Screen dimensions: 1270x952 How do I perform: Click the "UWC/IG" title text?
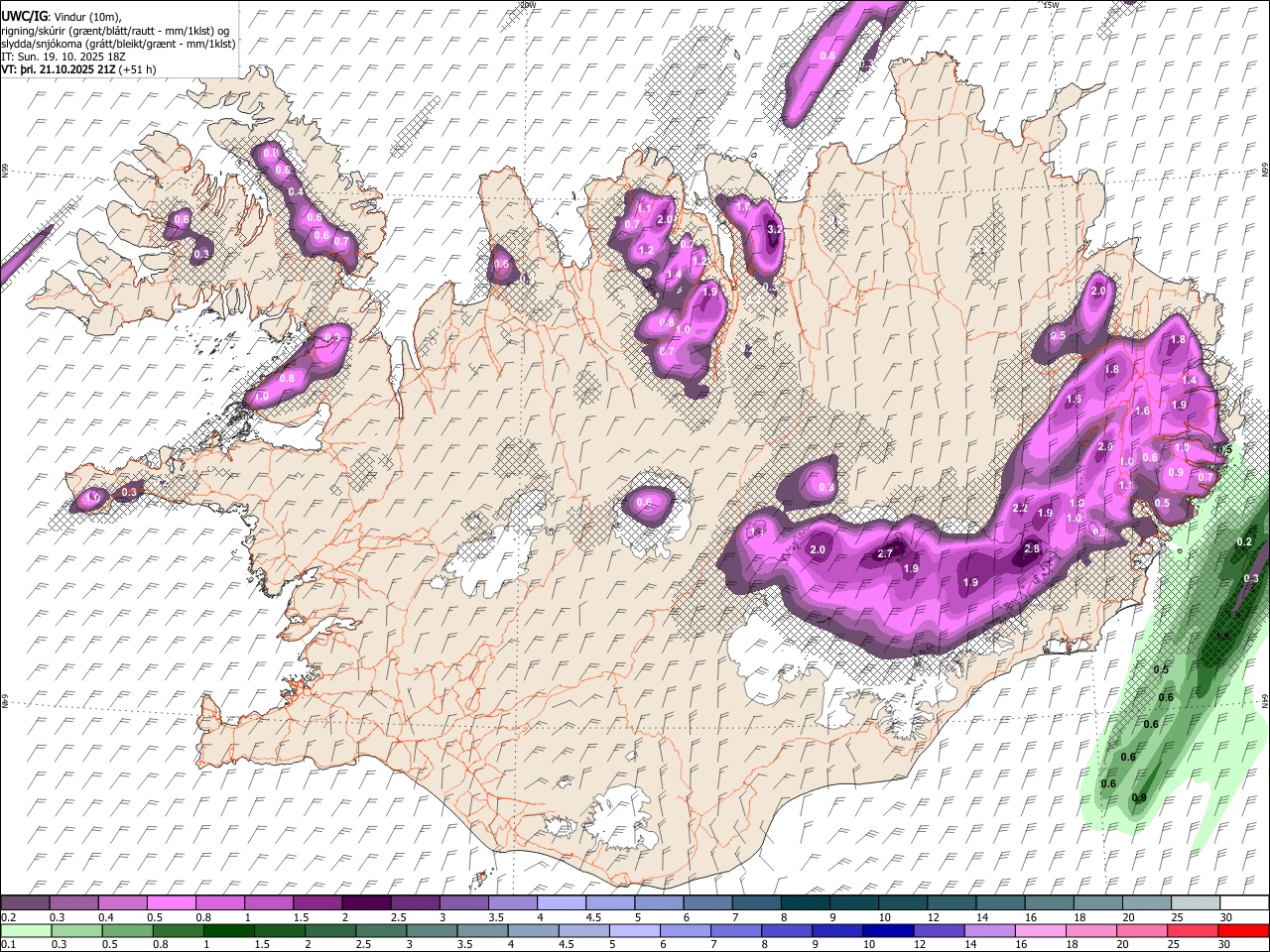(23, 17)
